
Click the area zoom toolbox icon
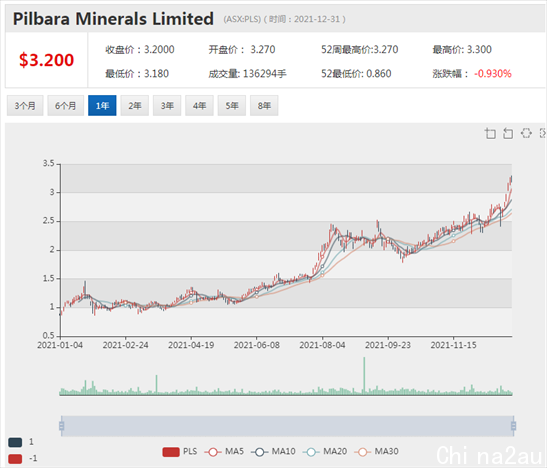(x=490, y=133)
